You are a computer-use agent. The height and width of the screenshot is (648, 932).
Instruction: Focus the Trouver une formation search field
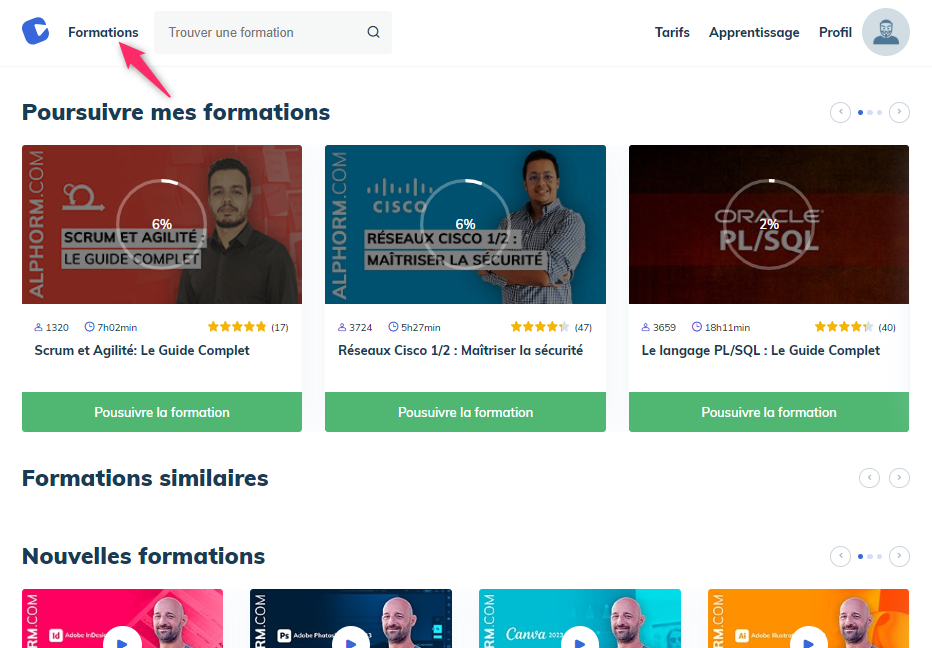(273, 32)
